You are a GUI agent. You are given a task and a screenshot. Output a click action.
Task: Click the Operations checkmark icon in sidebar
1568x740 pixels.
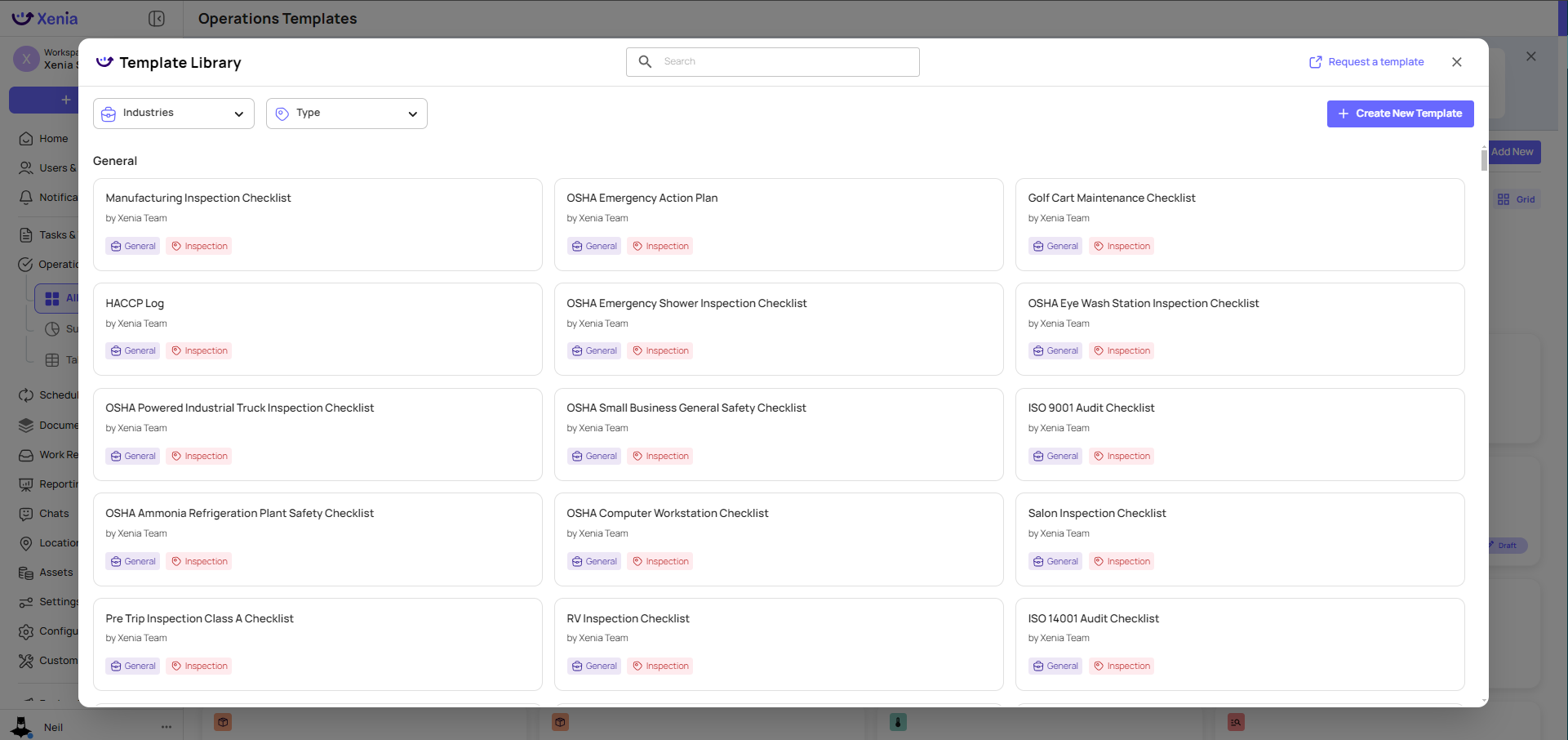(x=26, y=265)
